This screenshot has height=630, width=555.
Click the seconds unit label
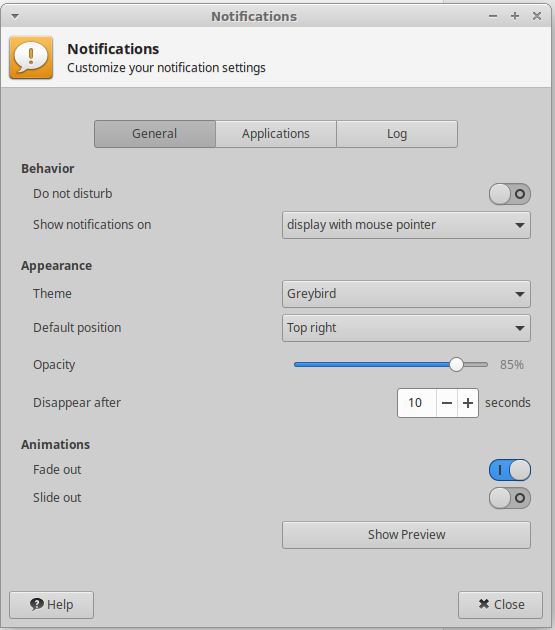click(x=508, y=403)
